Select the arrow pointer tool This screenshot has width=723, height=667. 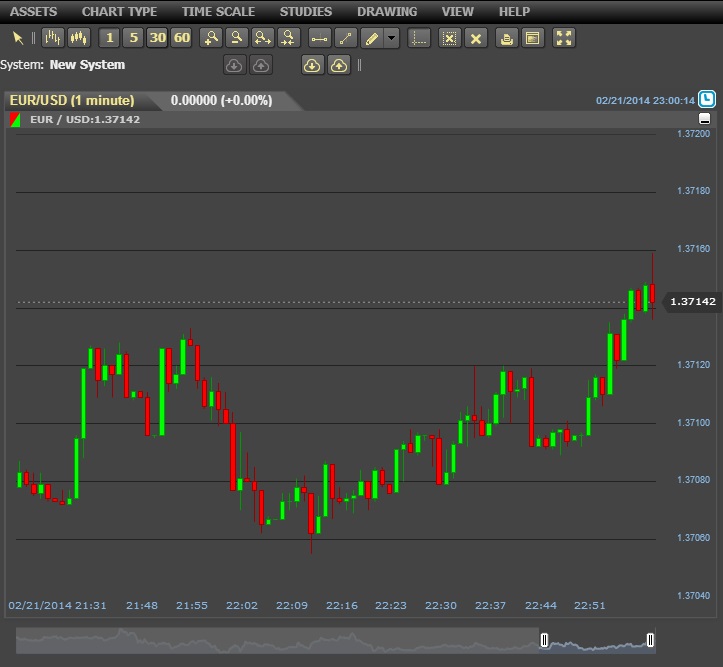[x=18, y=38]
